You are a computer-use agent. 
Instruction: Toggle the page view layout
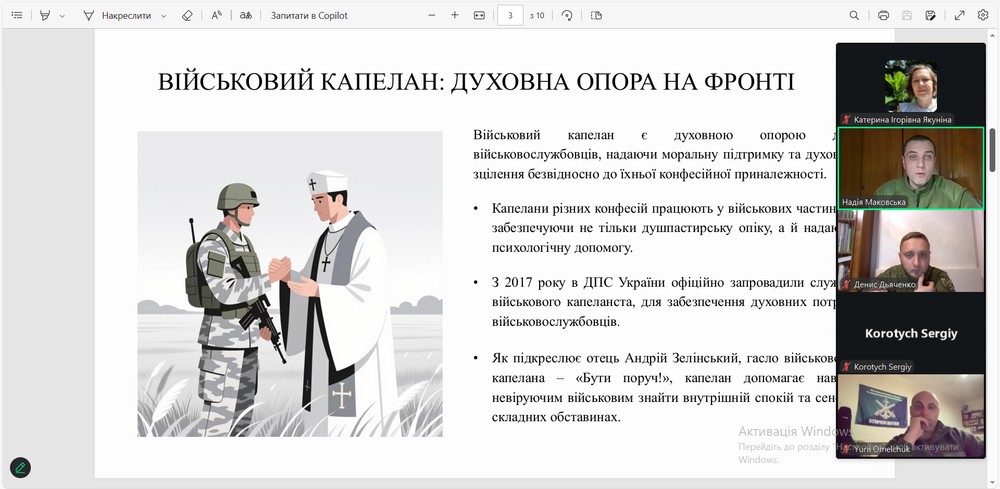tap(597, 15)
